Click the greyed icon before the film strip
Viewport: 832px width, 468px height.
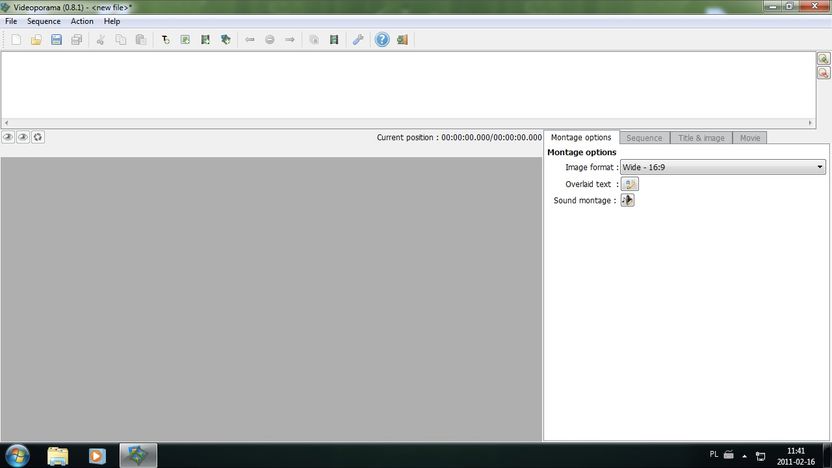pos(314,40)
